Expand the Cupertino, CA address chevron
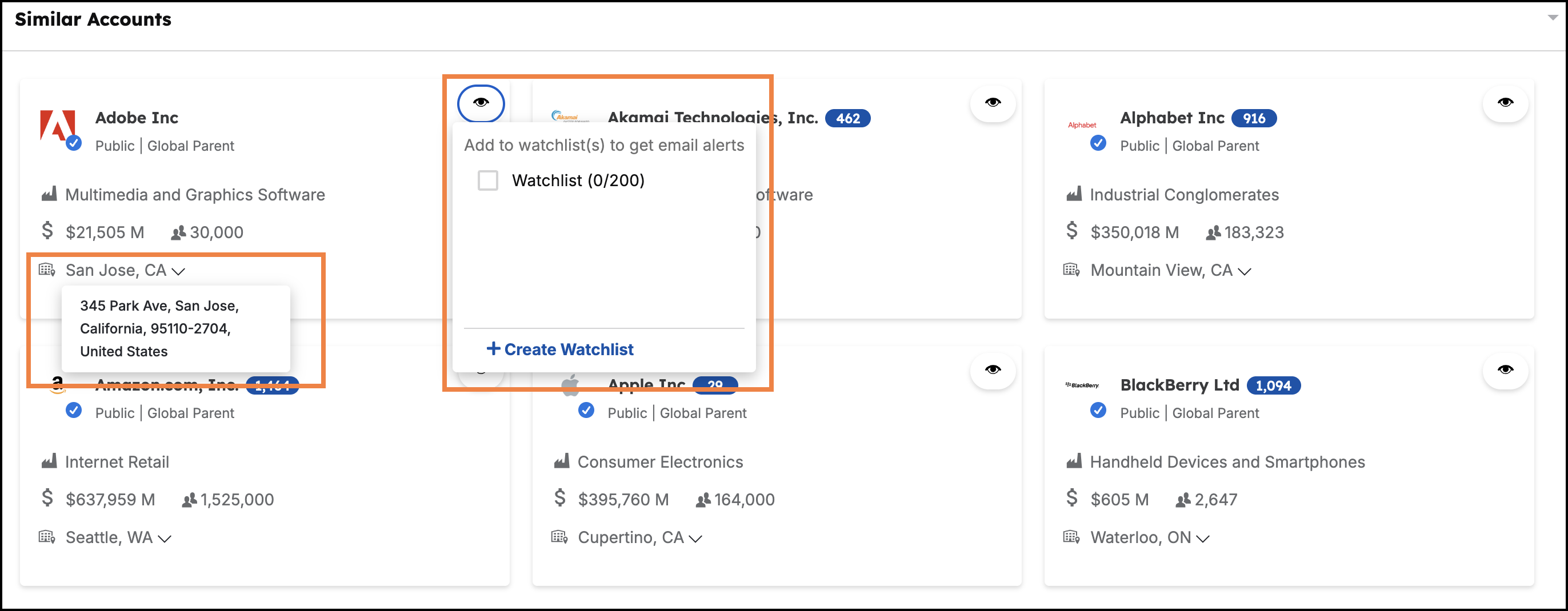1568x611 pixels. (695, 538)
